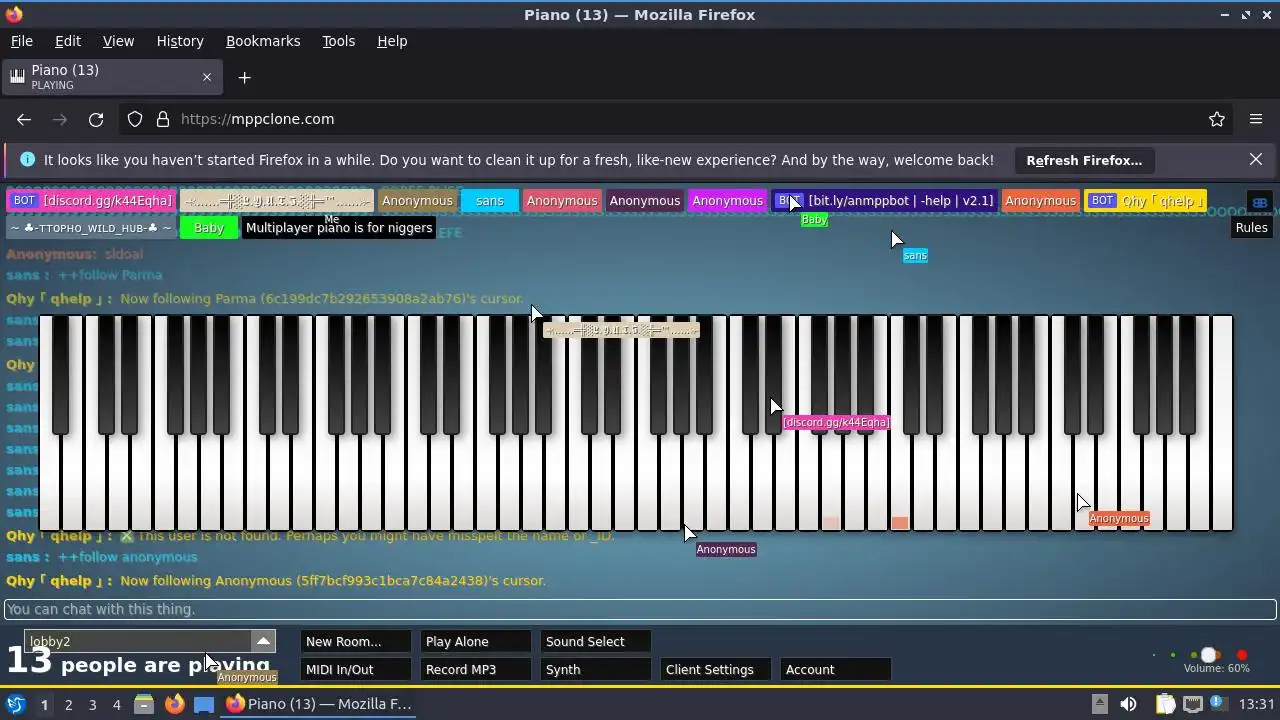Switch to workspace 3
The width and height of the screenshot is (1280, 720).
click(x=92, y=704)
